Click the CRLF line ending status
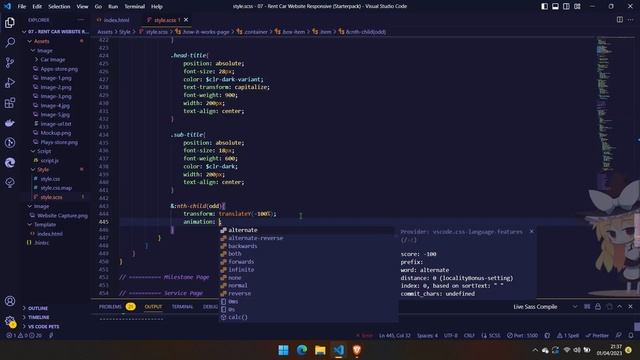Screen dimensions: 640x360 (469, 336)
